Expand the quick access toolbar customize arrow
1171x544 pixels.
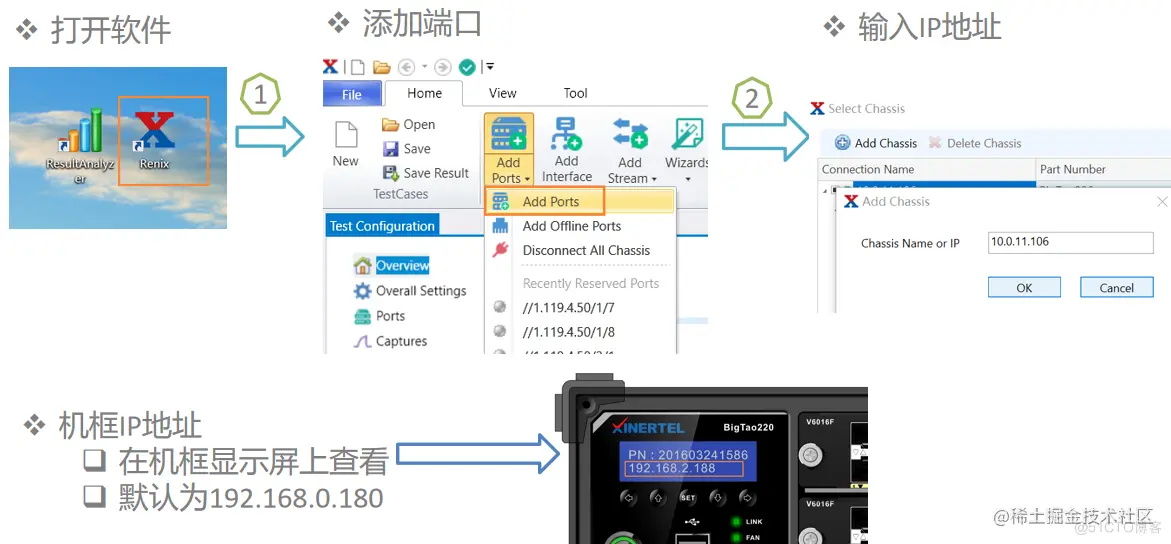click(490, 67)
